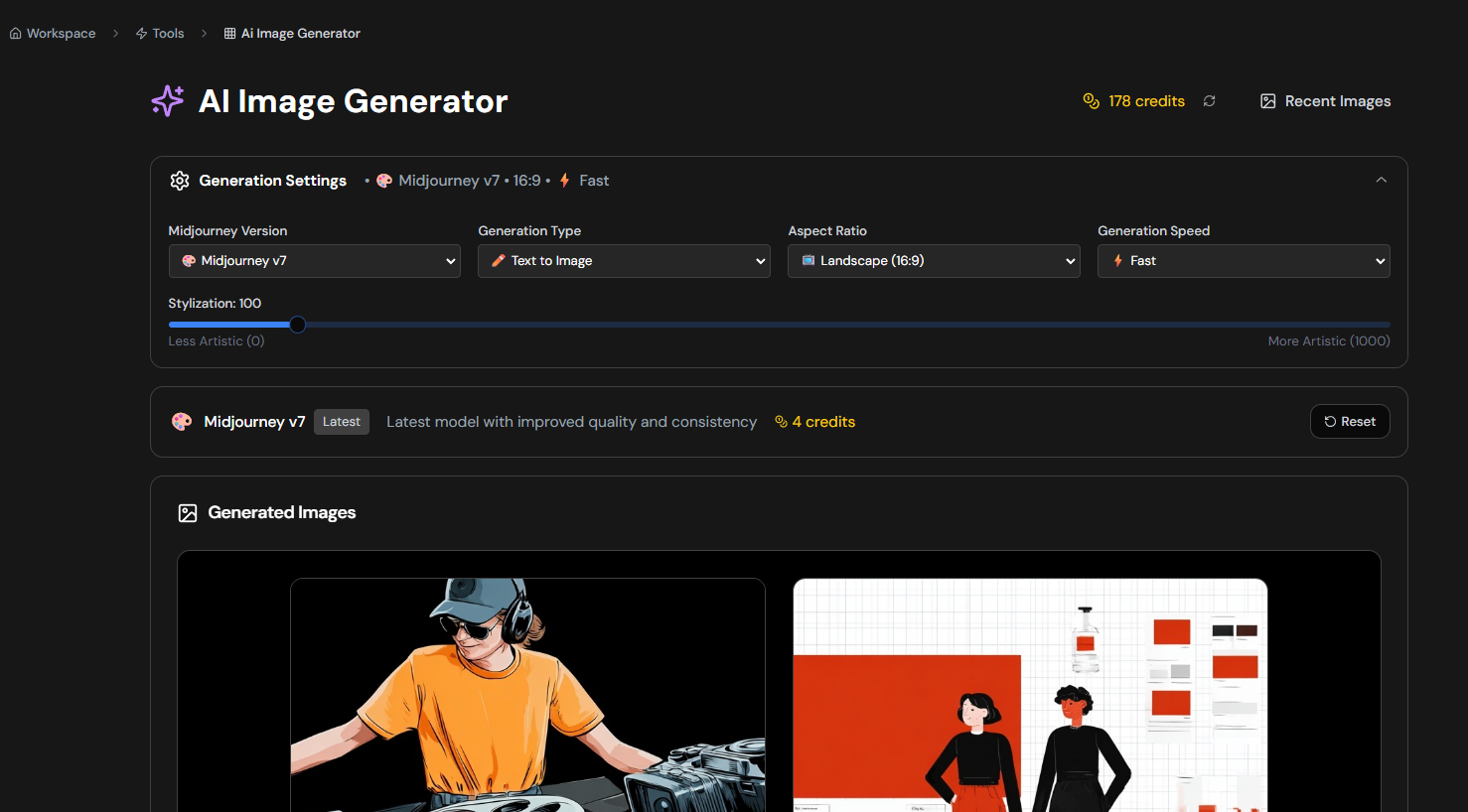This screenshot has width=1468, height=812.
Task: Open Recent Images
Action: 1325,101
